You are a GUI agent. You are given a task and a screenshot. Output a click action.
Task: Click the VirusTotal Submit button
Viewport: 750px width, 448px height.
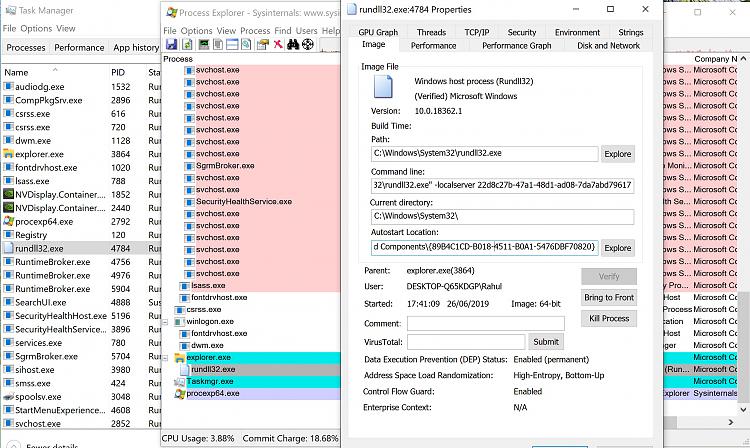[546, 342]
